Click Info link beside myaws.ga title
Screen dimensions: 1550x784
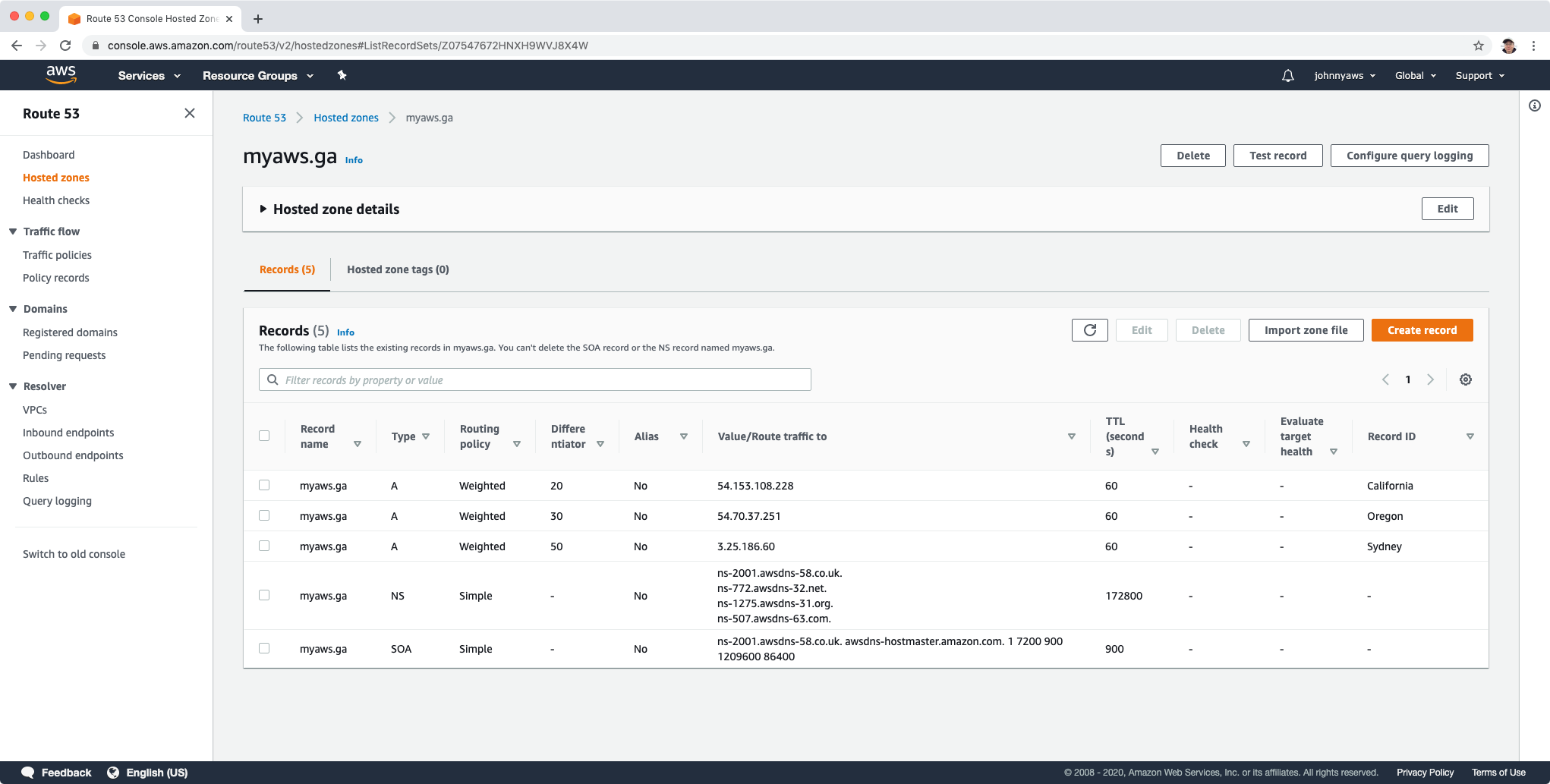point(354,160)
